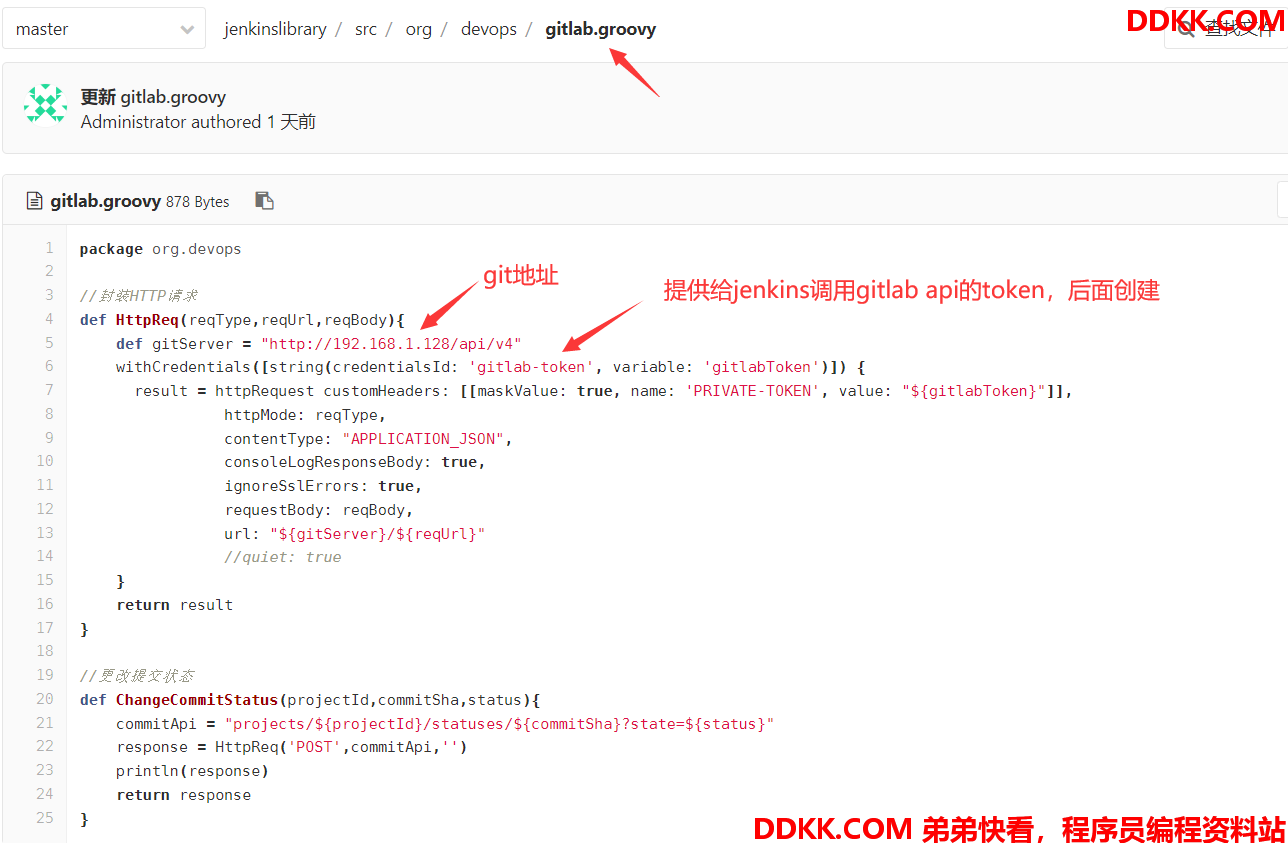This screenshot has width=1288, height=843.
Task: Click 'ignoreSslErrors: true,' code line
Action: click(x=323, y=486)
